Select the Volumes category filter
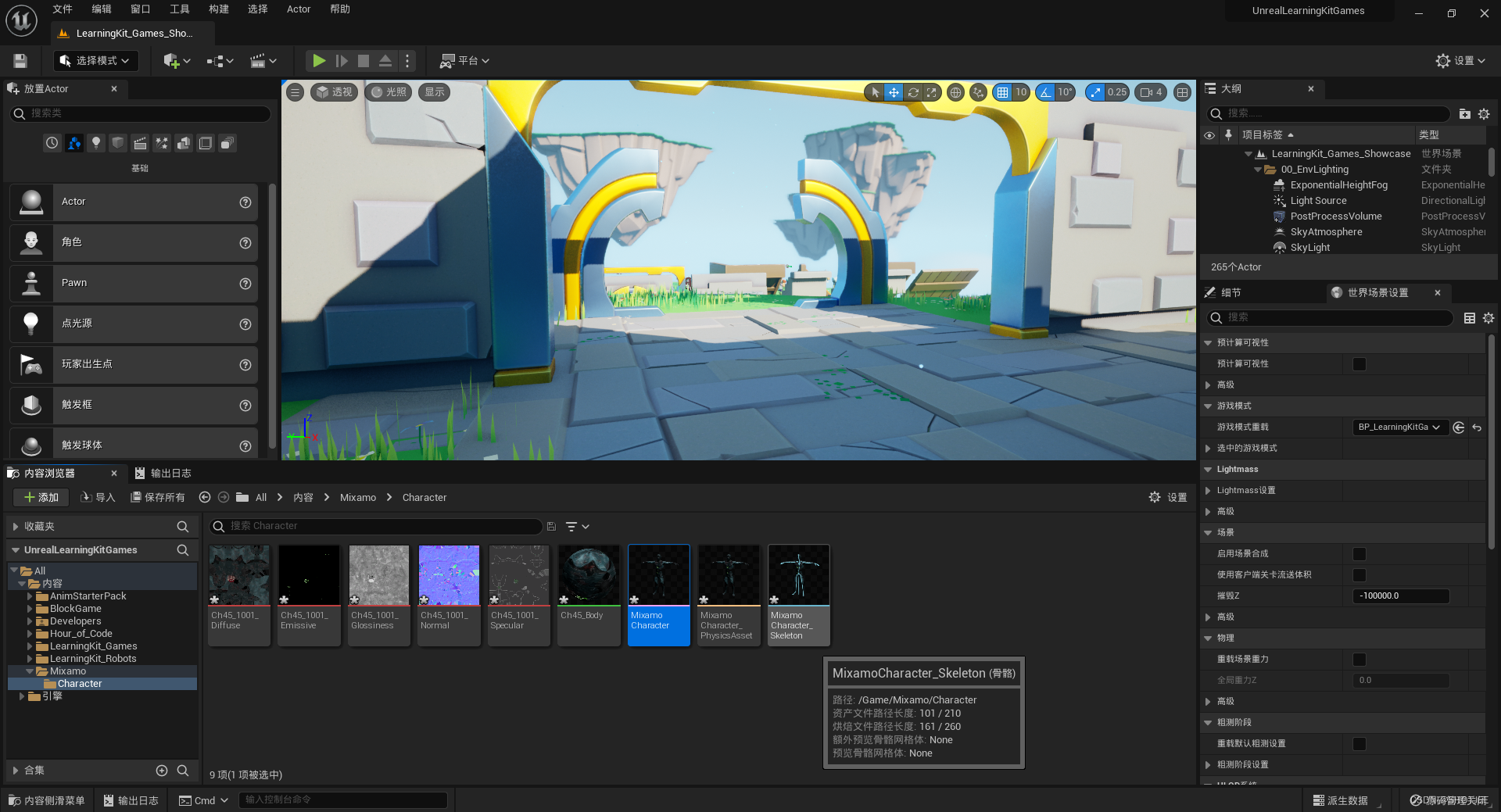Screen dimensions: 1501x812 (x=206, y=143)
